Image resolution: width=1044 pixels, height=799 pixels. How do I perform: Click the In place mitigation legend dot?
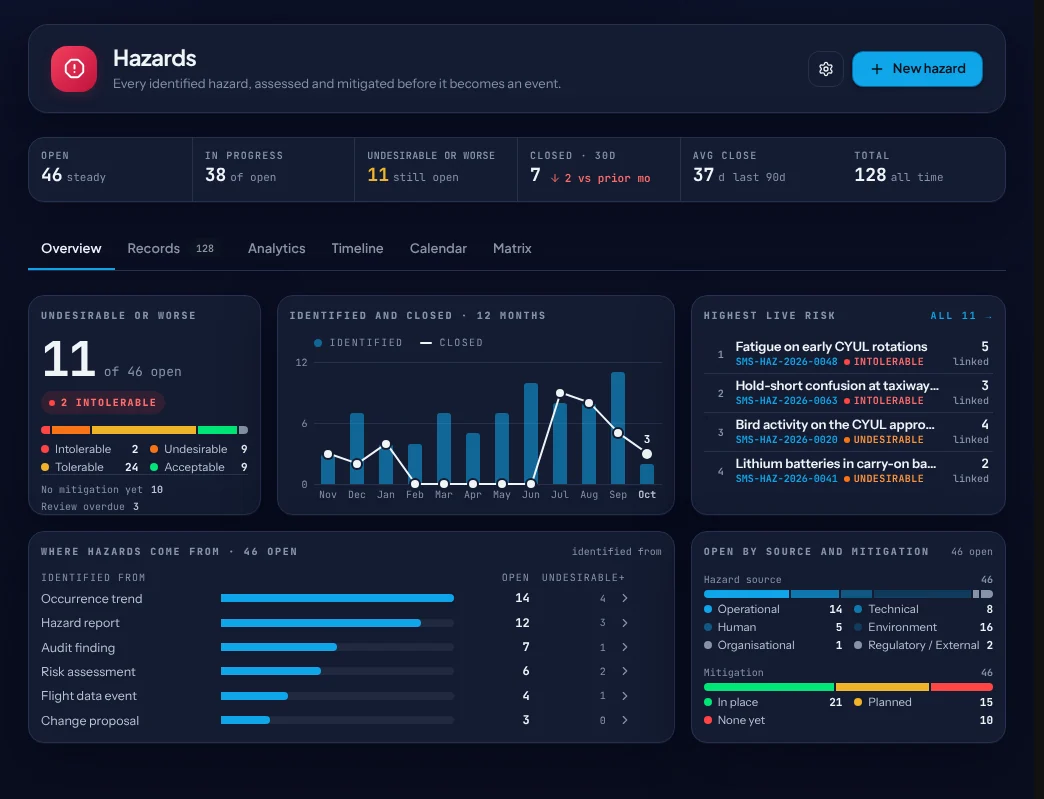coord(708,702)
